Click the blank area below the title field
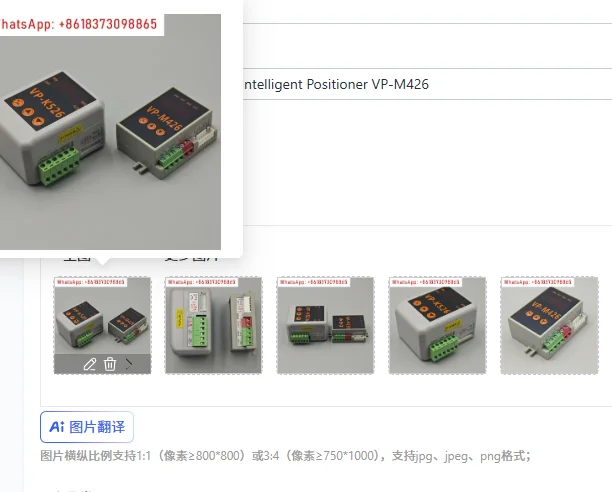 [427, 162]
